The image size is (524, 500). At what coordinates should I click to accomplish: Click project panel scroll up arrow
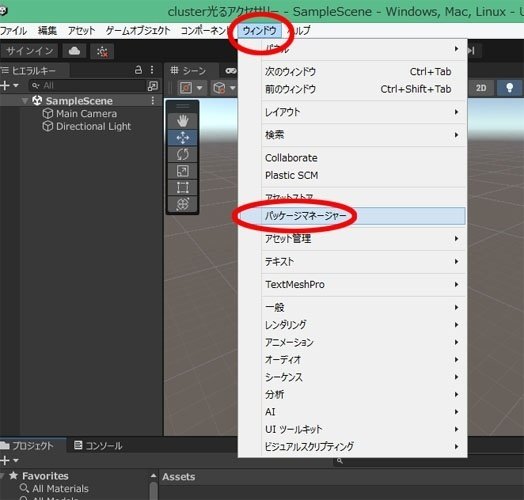(153, 476)
